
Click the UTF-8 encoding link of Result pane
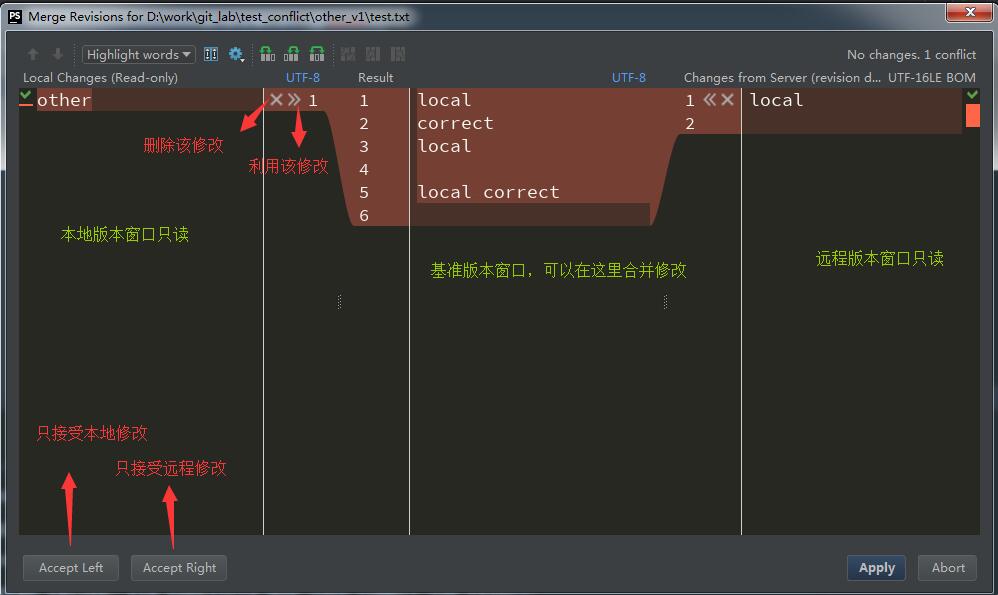[x=629, y=78]
